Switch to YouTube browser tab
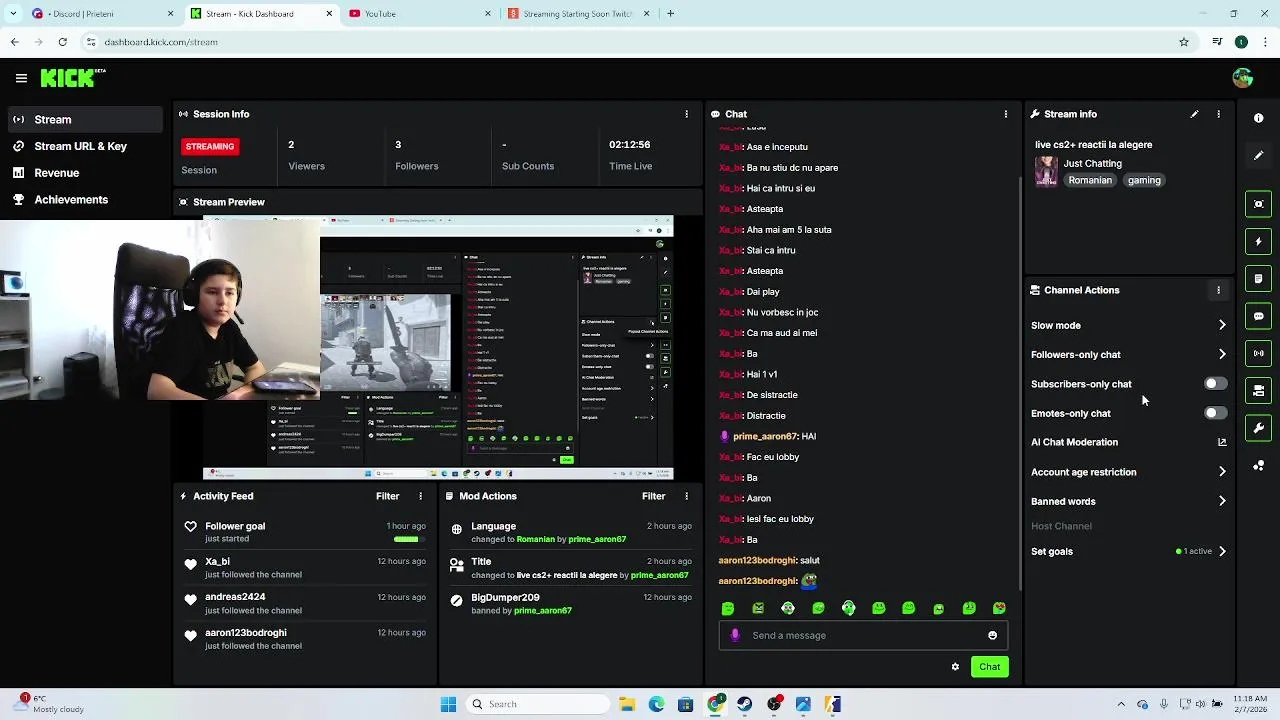Image resolution: width=1280 pixels, height=720 pixels. click(420, 14)
